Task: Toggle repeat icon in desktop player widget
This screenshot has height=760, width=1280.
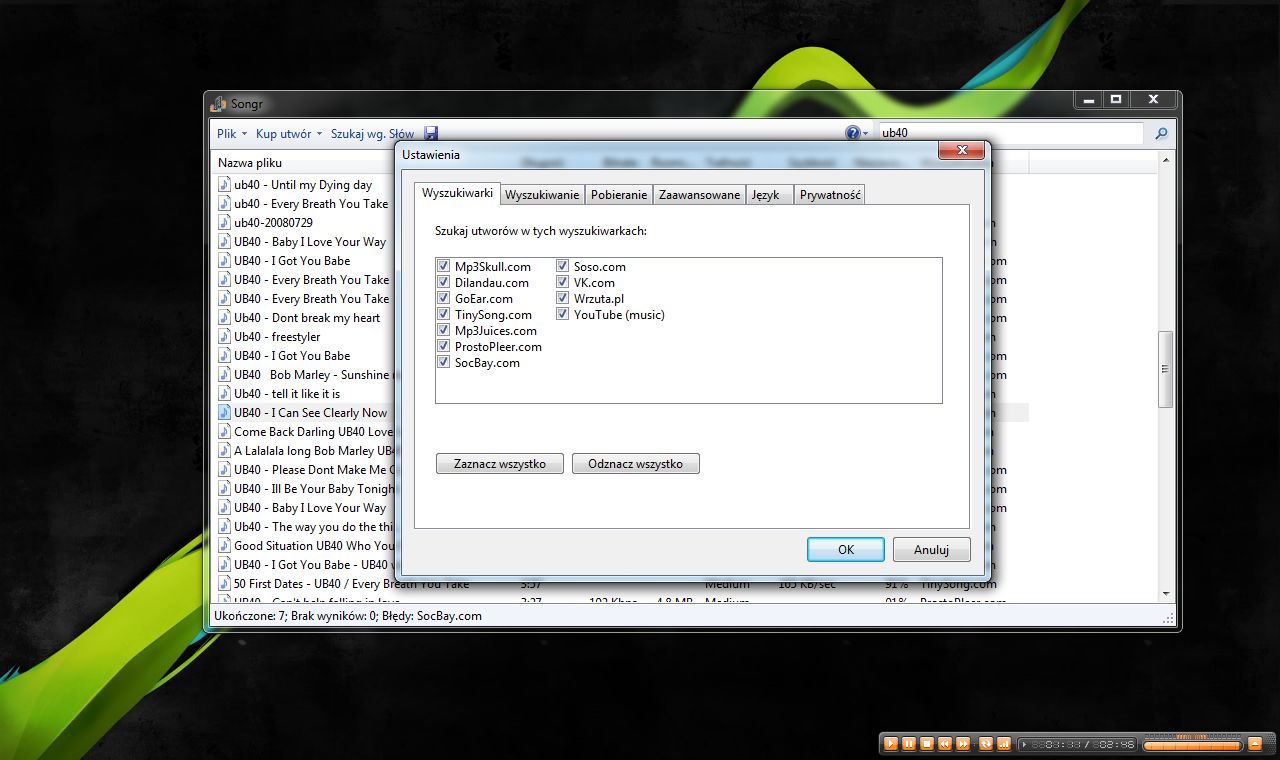Action: coord(986,744)
